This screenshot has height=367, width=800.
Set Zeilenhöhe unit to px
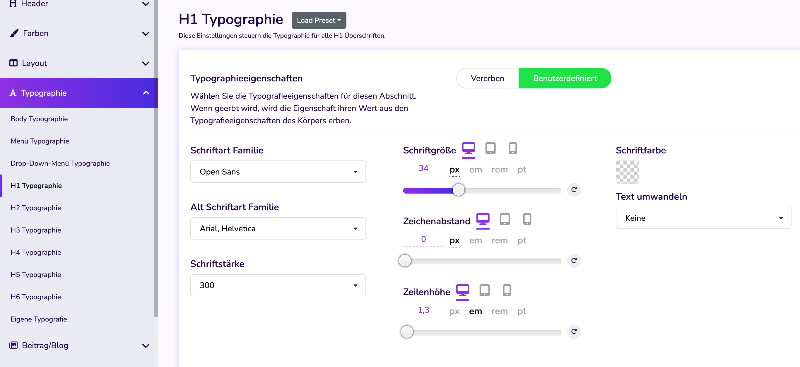point(455,311)
